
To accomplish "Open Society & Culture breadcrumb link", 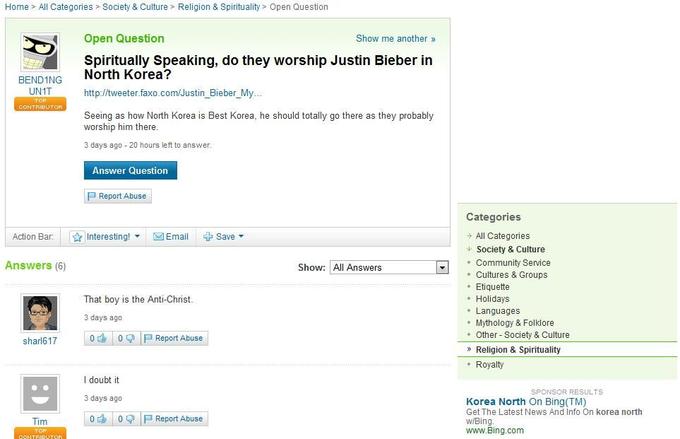I will (135, 7).
